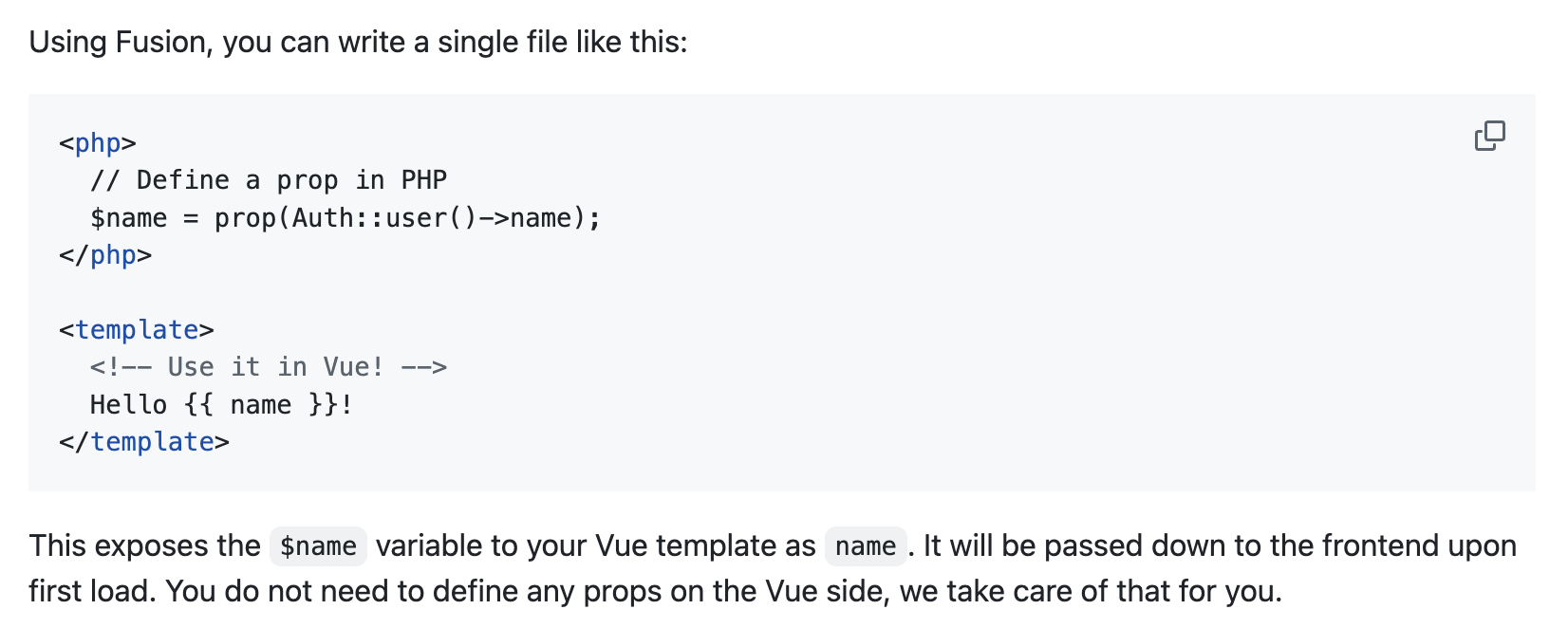The height and width of the screenshot is (628, 1568).
Task: Click "single file like this" in the intro
Action: click(562, 43)
